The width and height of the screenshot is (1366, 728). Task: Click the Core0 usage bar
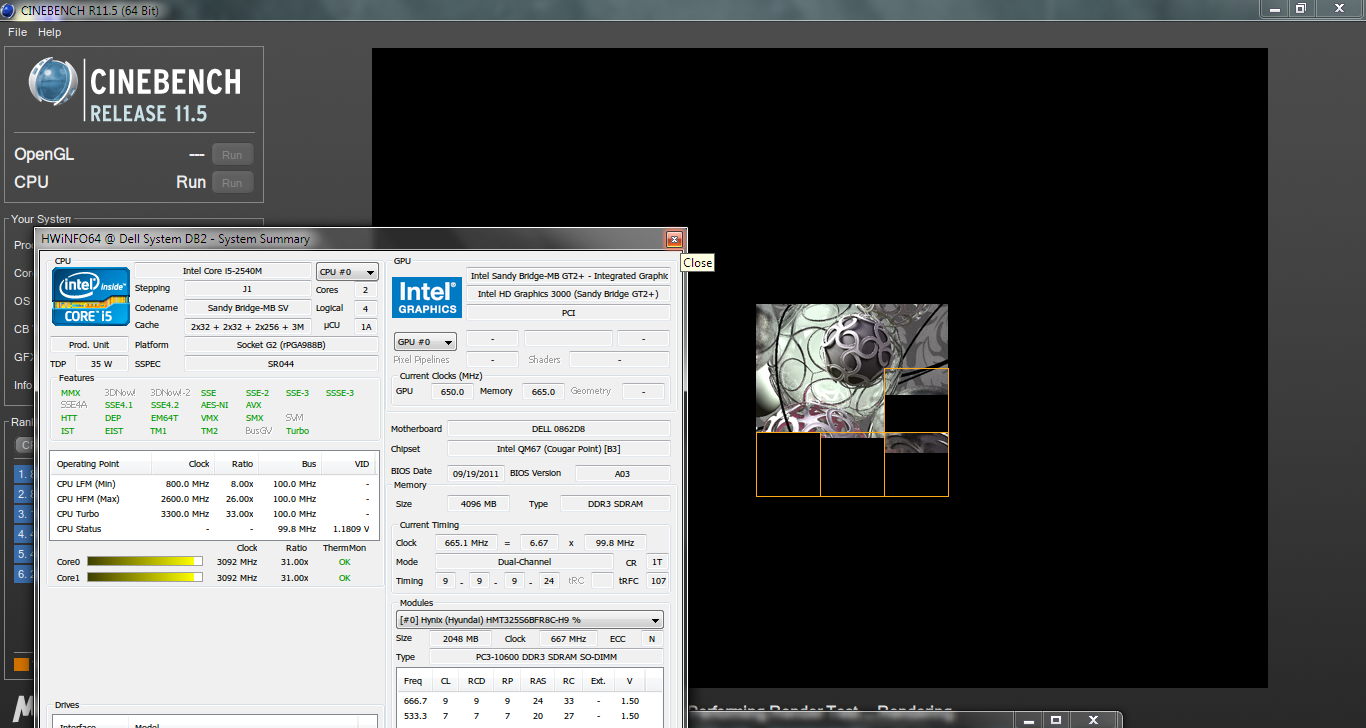[145, 562]
